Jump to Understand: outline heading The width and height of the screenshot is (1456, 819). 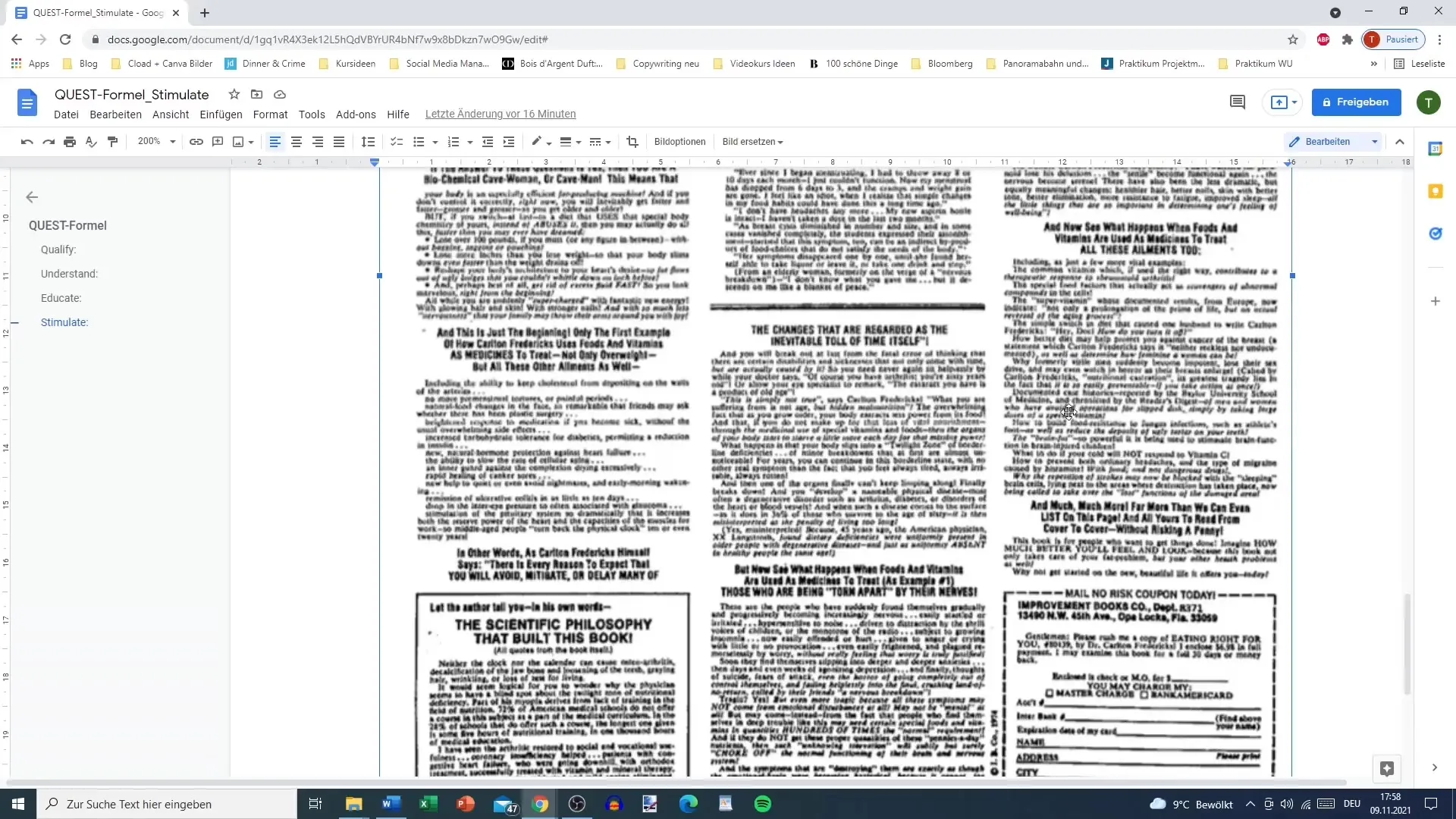click(x=69, y=274)
